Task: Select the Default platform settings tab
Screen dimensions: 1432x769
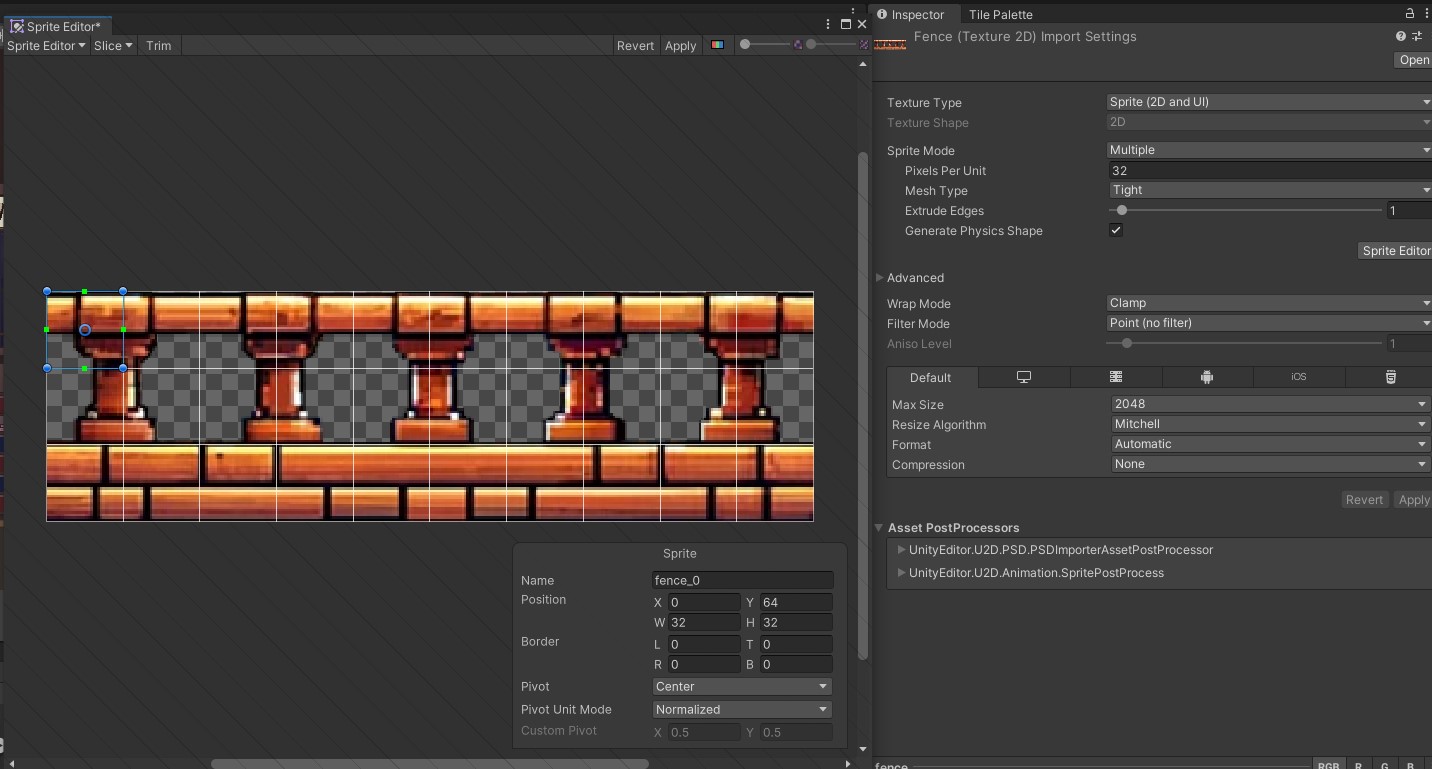Action: (930, 377)
